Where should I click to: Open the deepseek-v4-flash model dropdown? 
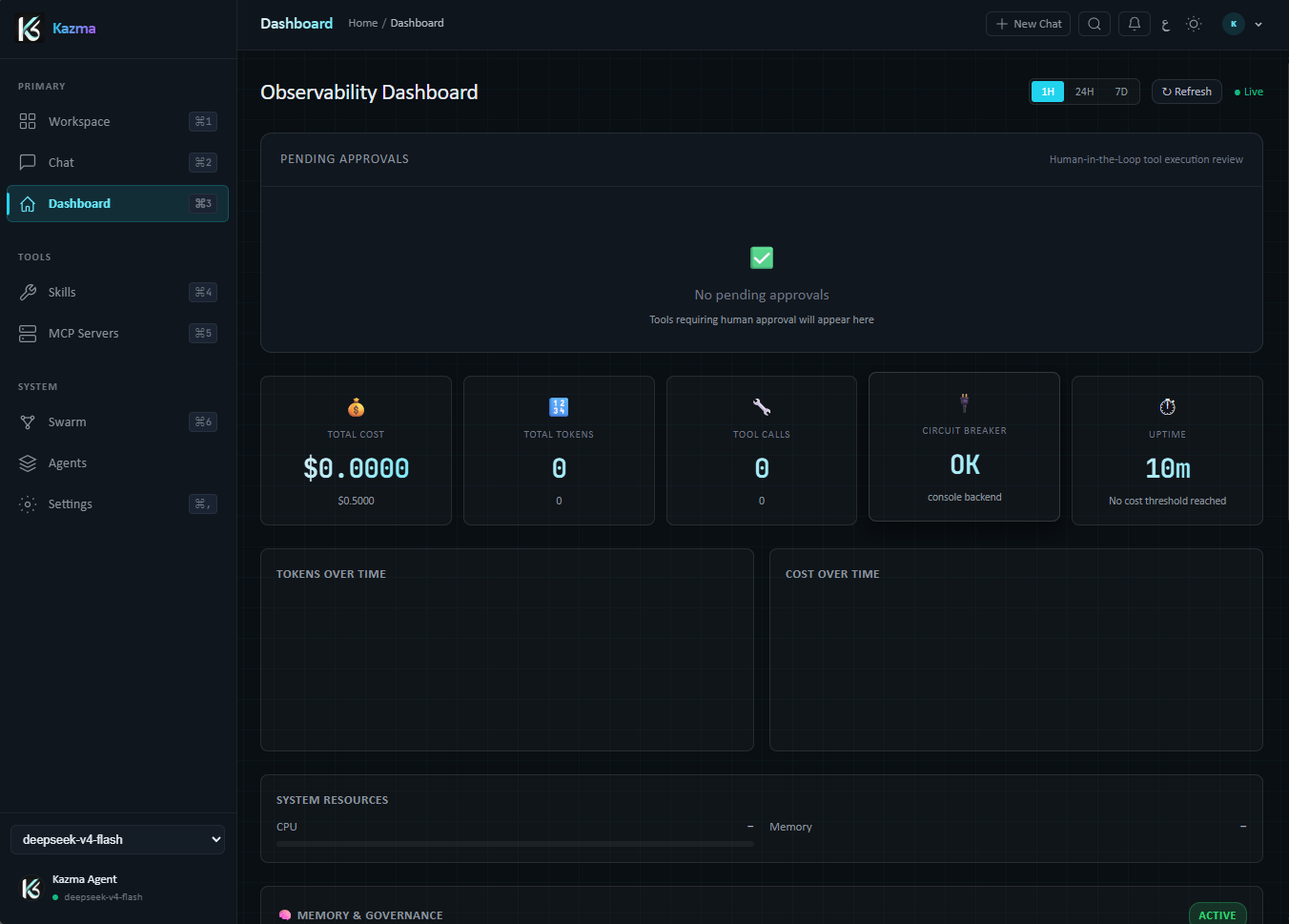[x=117, y=839]
